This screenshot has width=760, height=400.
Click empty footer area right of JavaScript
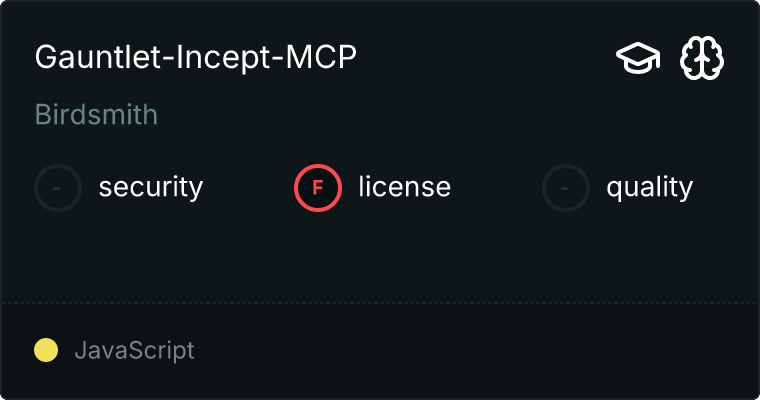pos(475,350)
